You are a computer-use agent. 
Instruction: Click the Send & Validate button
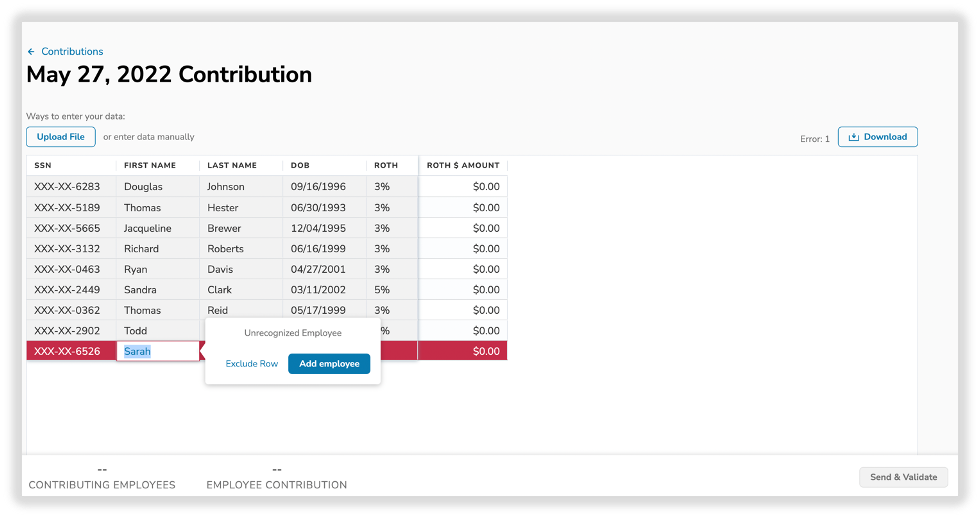(x=903, y=477)
